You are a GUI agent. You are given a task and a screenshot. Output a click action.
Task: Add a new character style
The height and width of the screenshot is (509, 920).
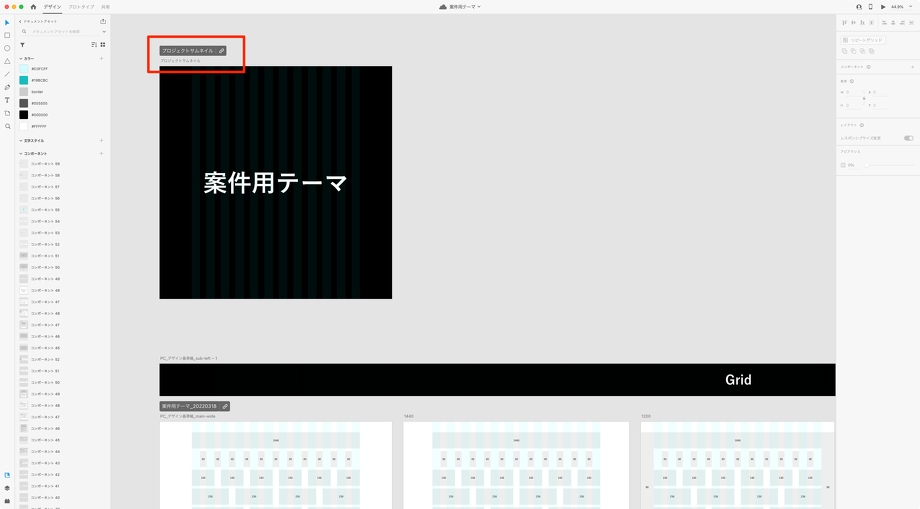click(x=102, y=141)
